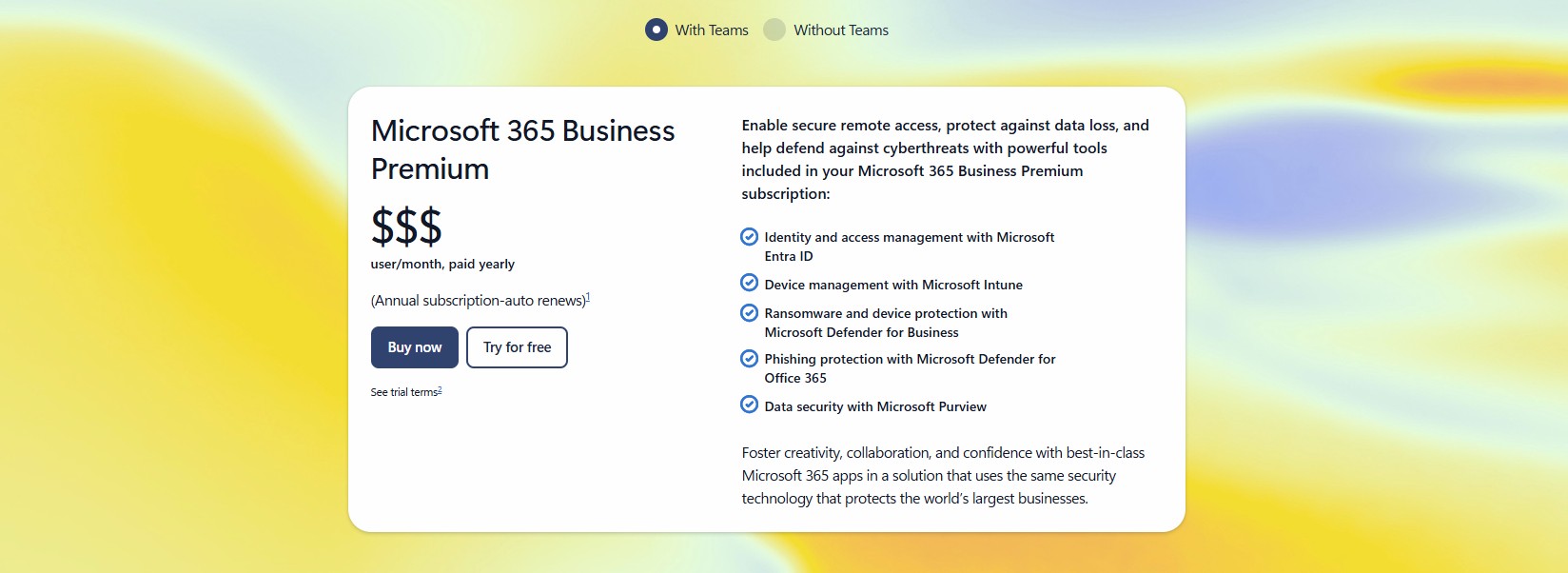Image resolution: width=1568 pixels, height=573 pixels.
Task: Click the Microsoft 365 Business Premium heading
Action: pos(523,149)
